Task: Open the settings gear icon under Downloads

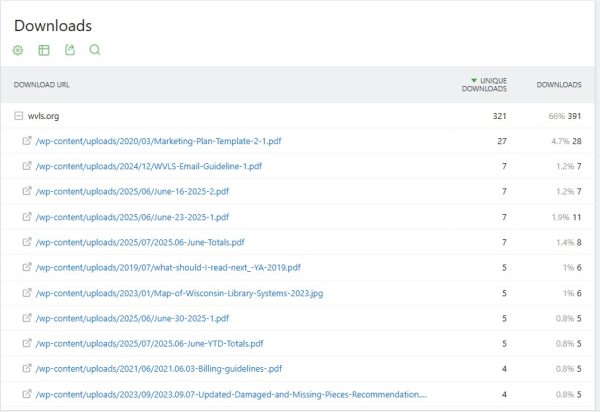Action: [18, 50]
